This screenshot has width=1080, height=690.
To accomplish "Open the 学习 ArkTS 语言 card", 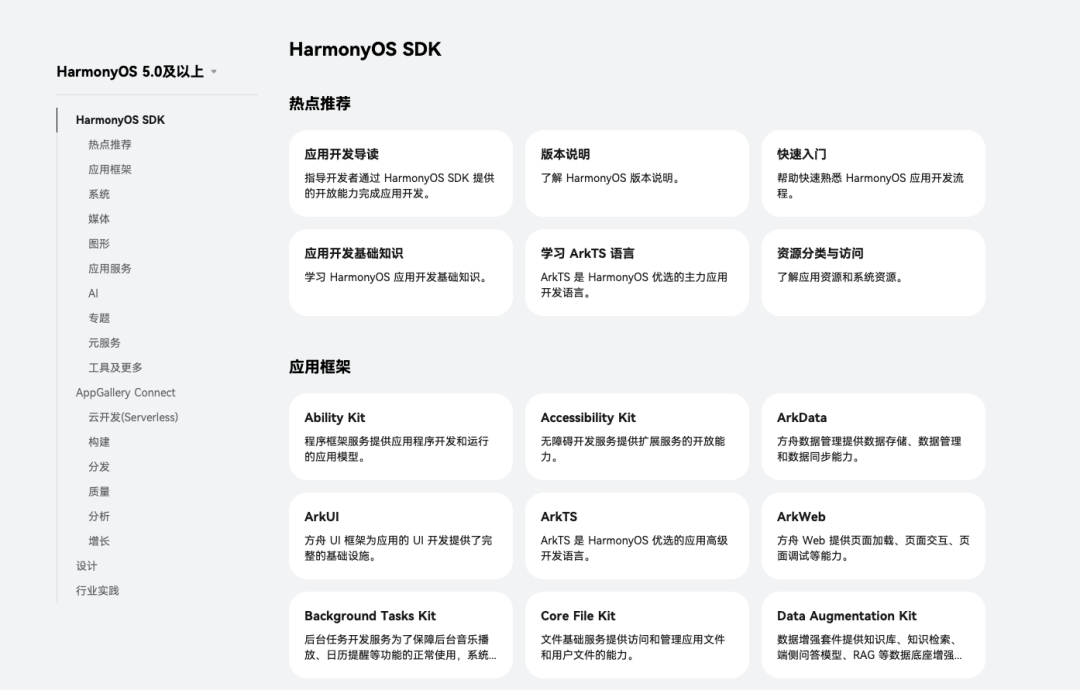I will 637,273.
